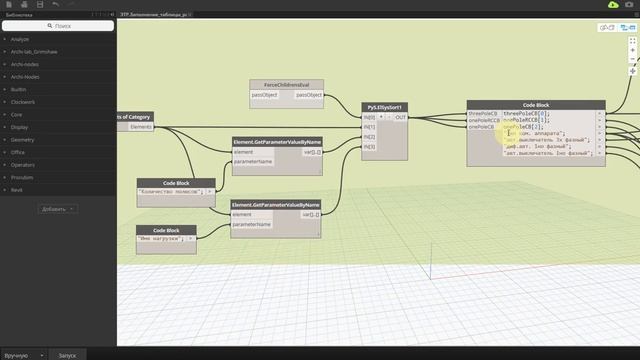
Task: Click IN[3] port of PyS.ElSysSort1
Action: click(369, 147)
